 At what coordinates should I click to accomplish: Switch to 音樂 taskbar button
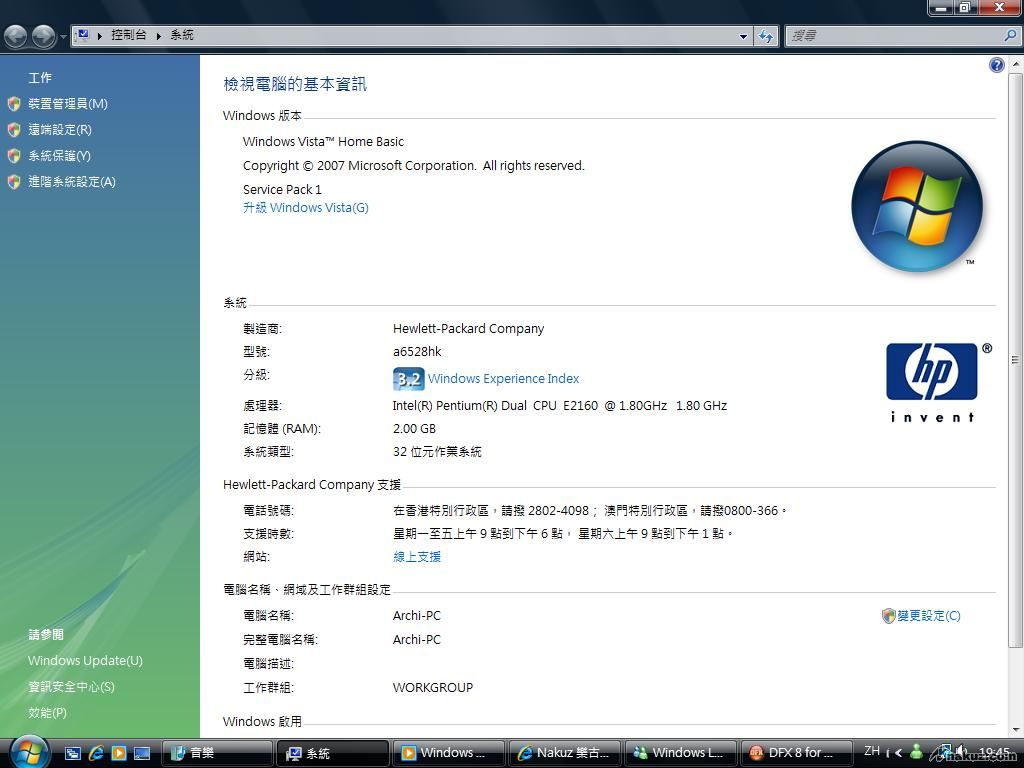pos(217,753)
